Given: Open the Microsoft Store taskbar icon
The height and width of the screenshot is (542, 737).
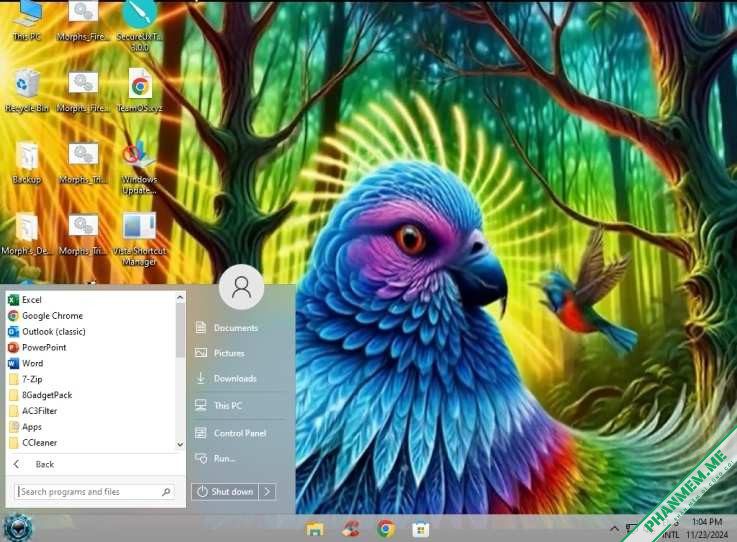Looking at the screenshot, I should click(x=421, y=530).
